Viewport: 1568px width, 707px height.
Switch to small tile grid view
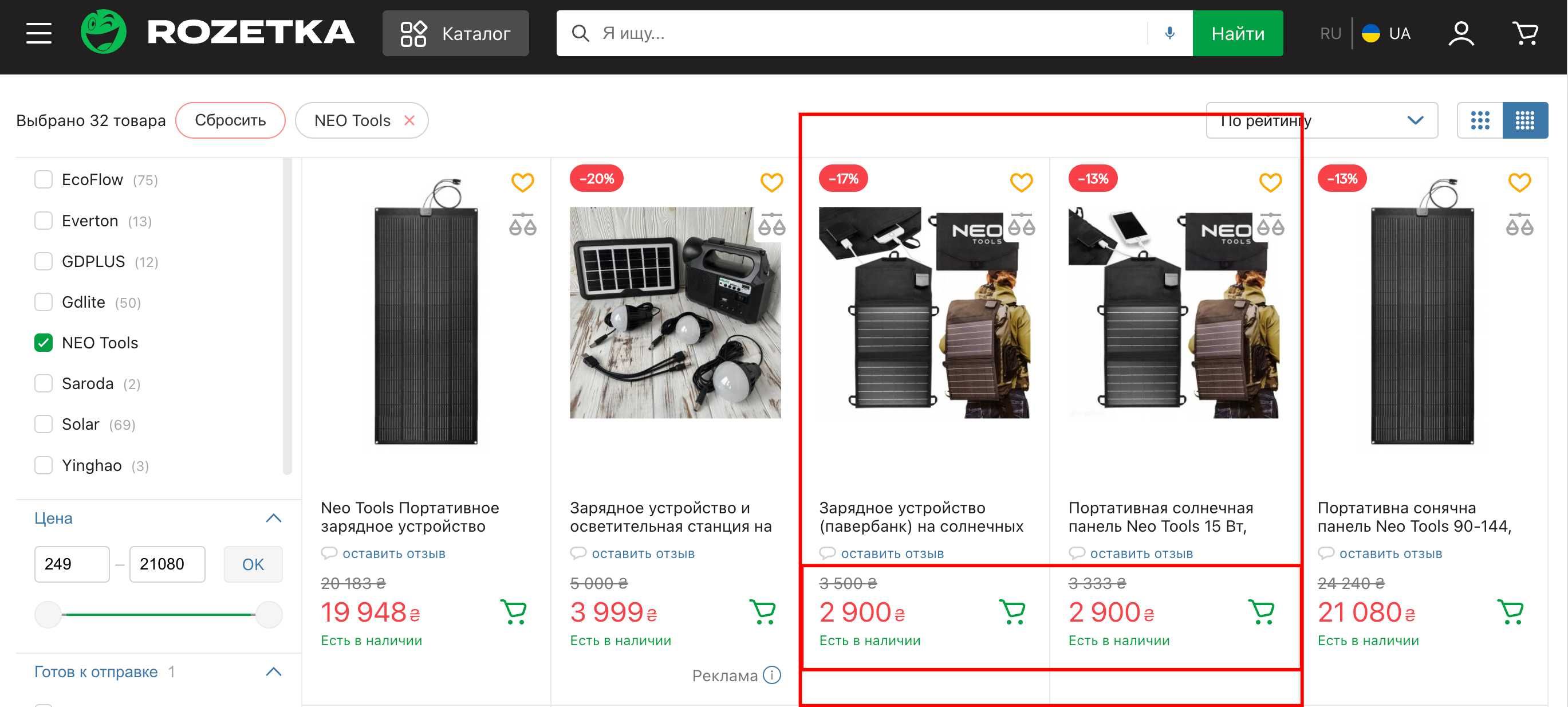(x=1525, y=120)
